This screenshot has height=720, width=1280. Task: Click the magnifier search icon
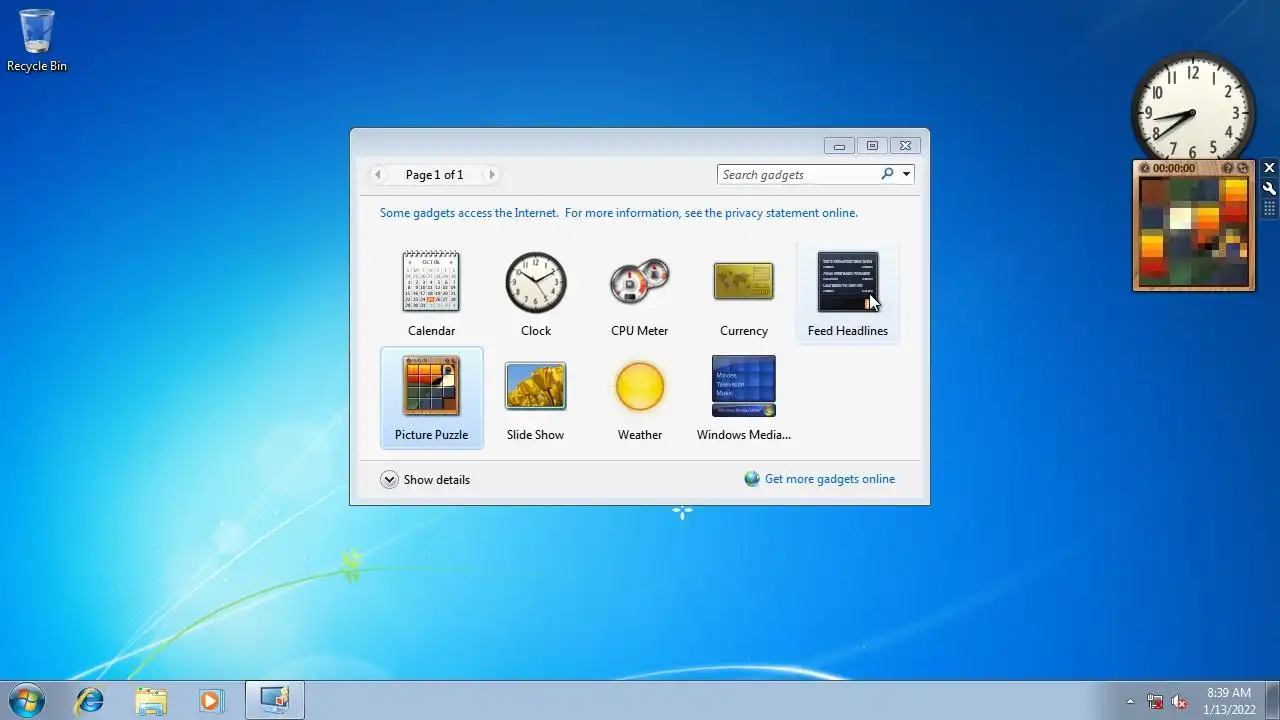(x=887, y=174)
